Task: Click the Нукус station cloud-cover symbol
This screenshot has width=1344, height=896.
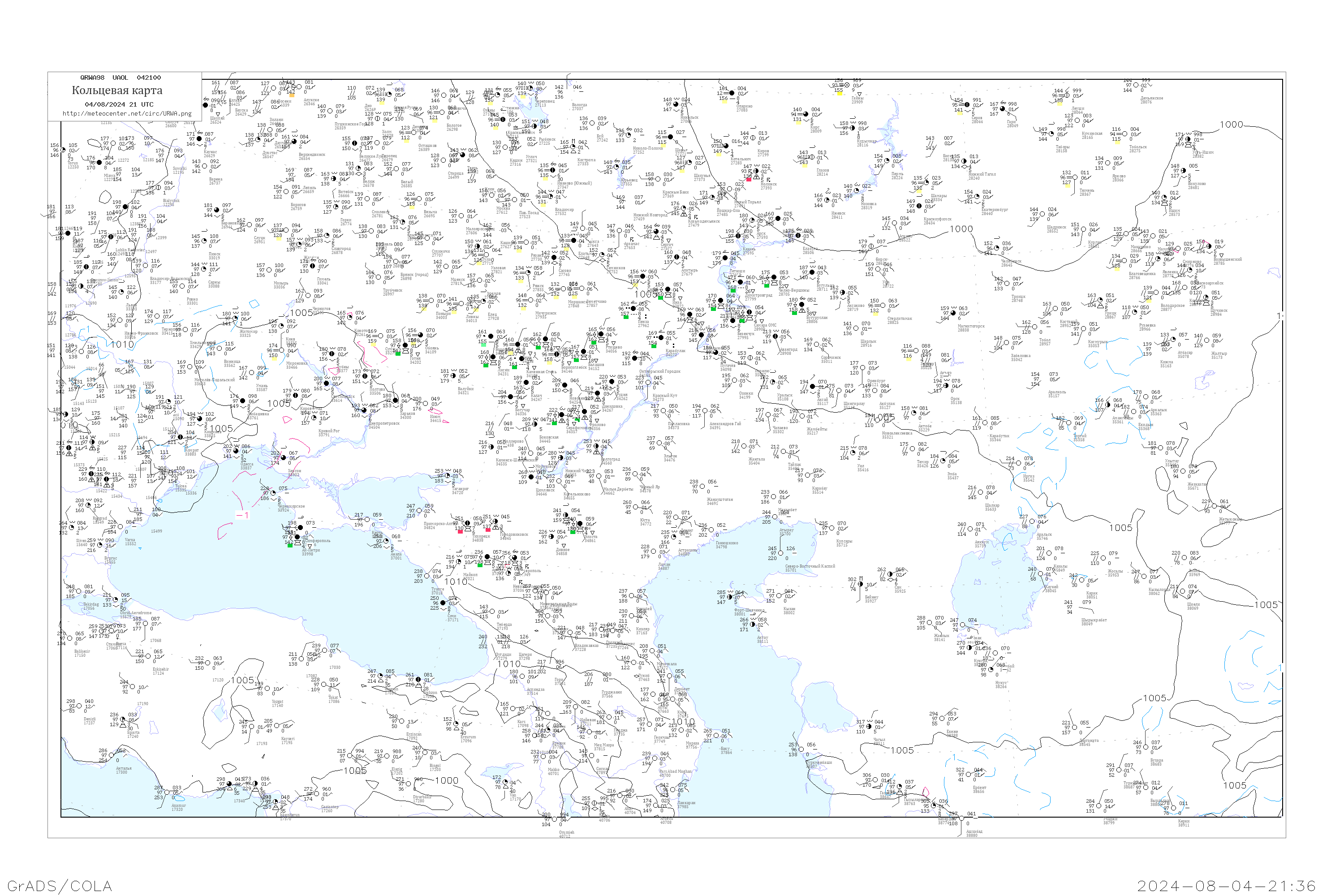Action: [x=992, y=670]
